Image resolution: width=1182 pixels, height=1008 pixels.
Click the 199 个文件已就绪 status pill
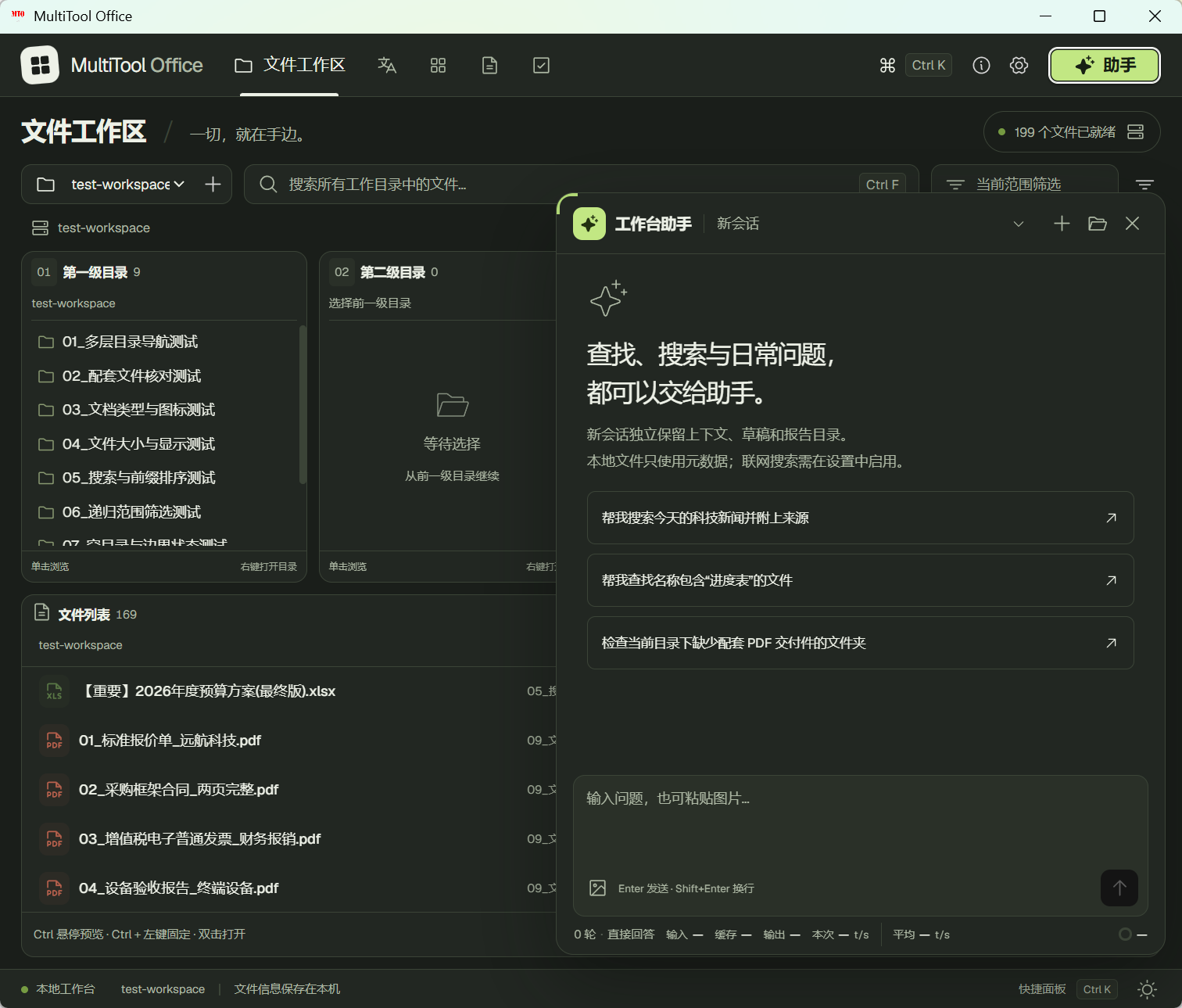click(x=1072, y=132)
